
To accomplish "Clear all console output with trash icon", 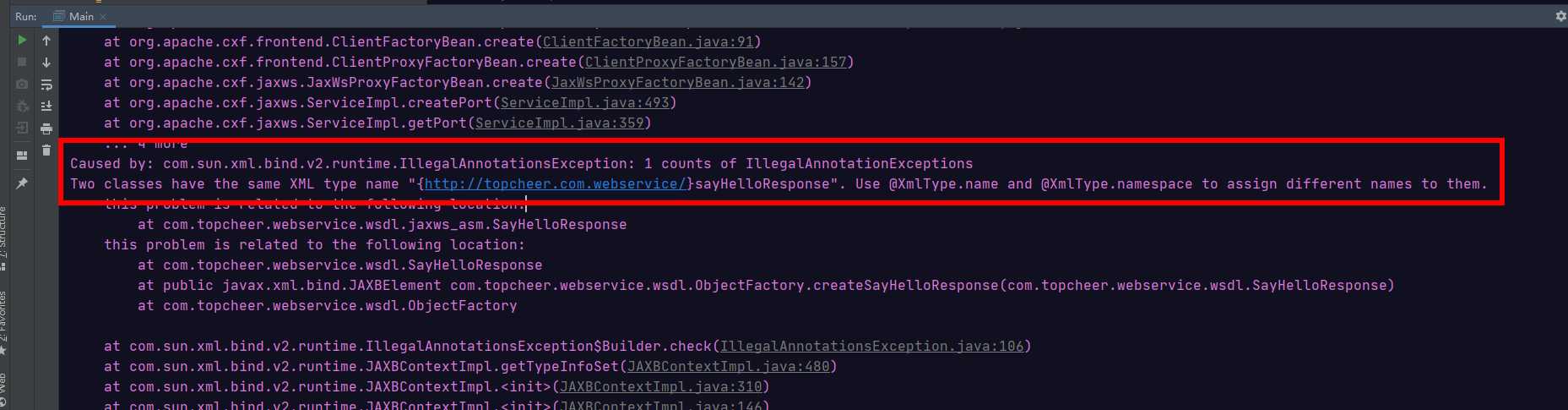I will 46,150.
